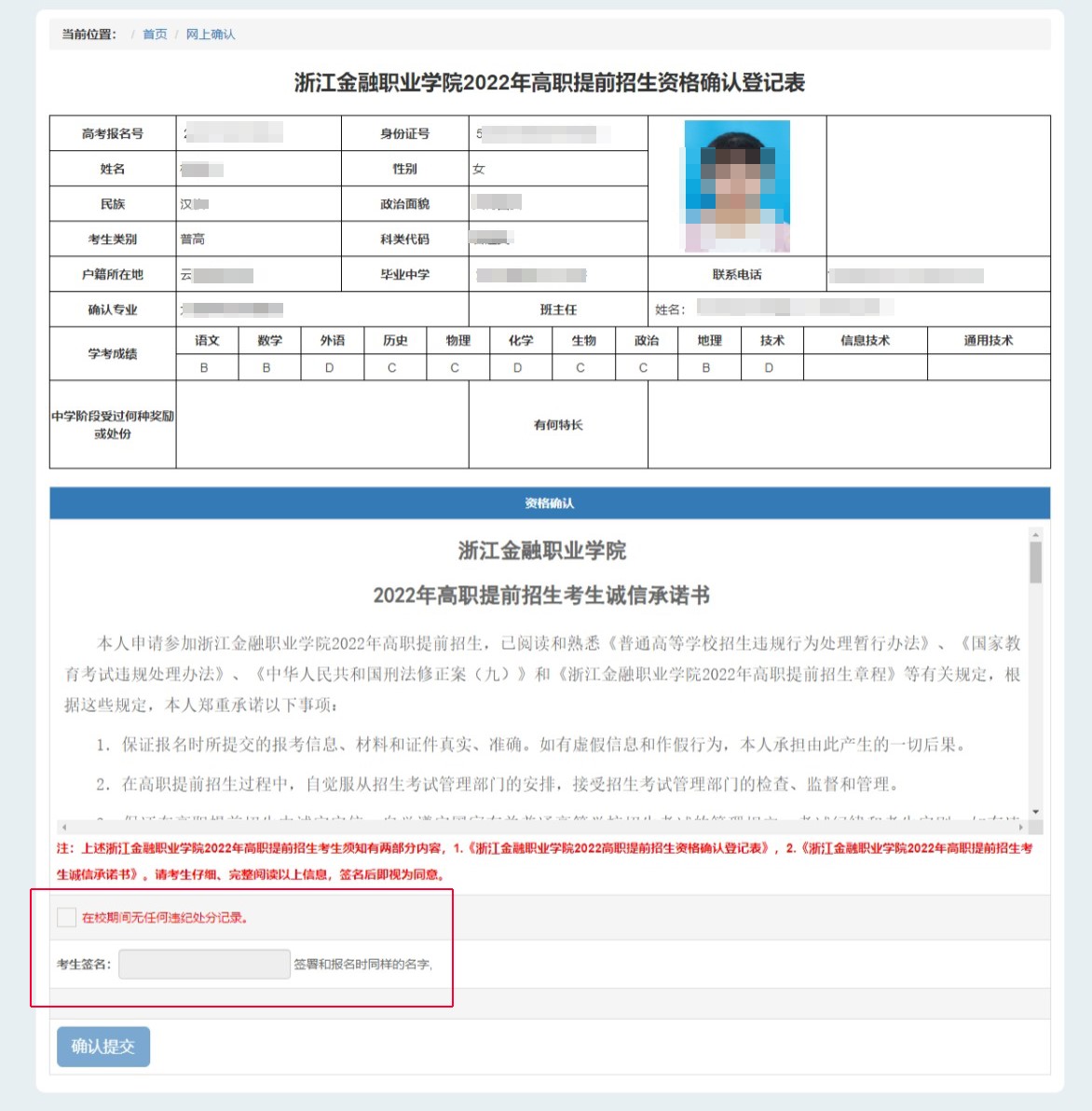
Task: Open the 首页 breadcrumb link
Action: (x=155, y=34)
